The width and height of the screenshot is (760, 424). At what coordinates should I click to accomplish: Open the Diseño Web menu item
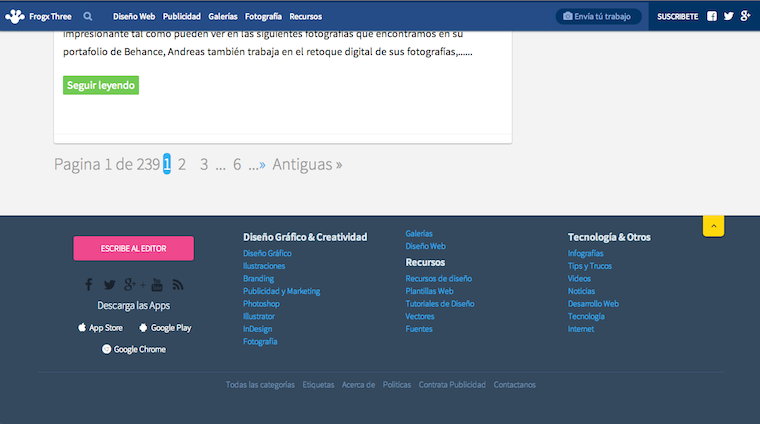tap(134, 17)
